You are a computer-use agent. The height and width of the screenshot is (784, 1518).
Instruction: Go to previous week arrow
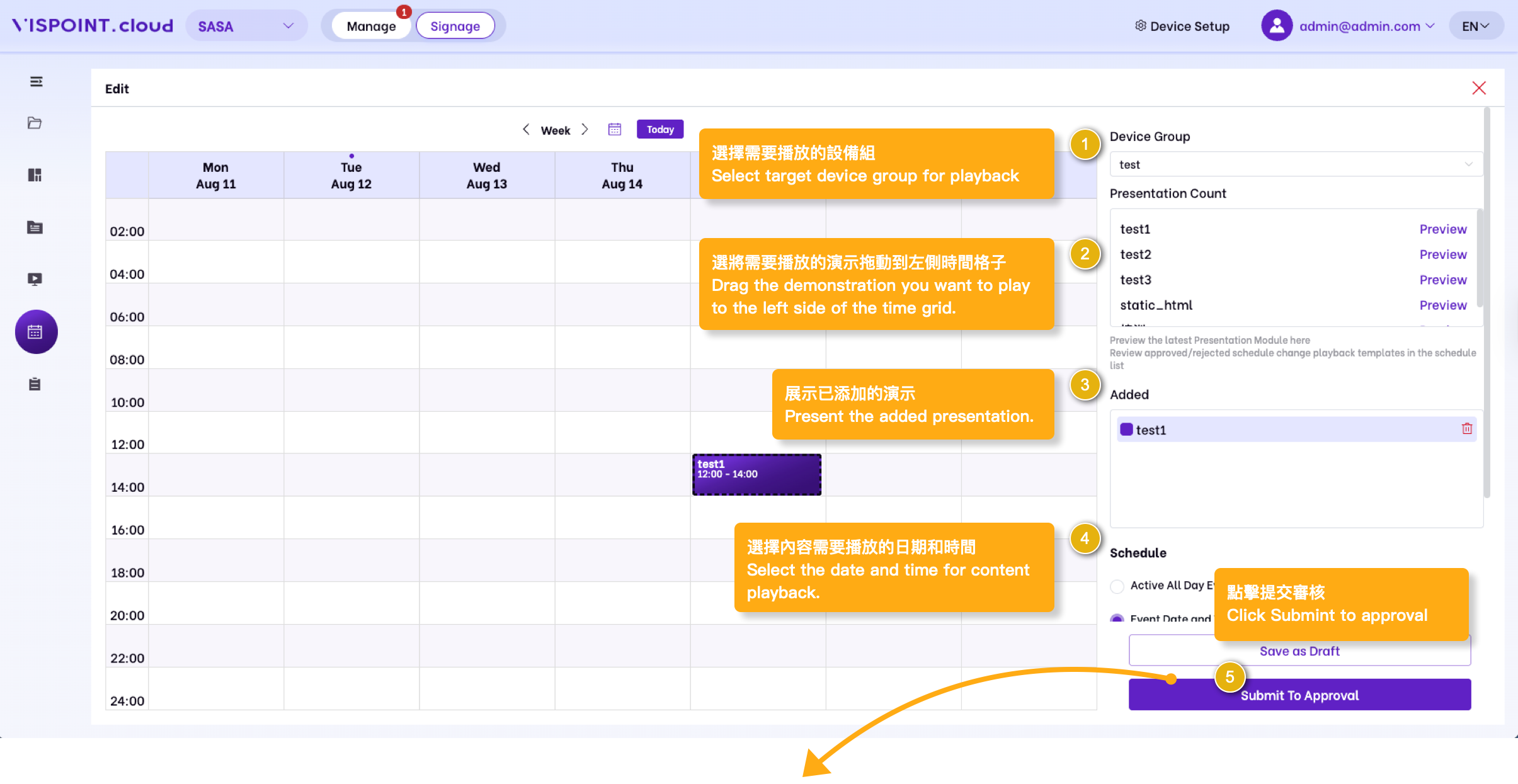tap(526, 130)
